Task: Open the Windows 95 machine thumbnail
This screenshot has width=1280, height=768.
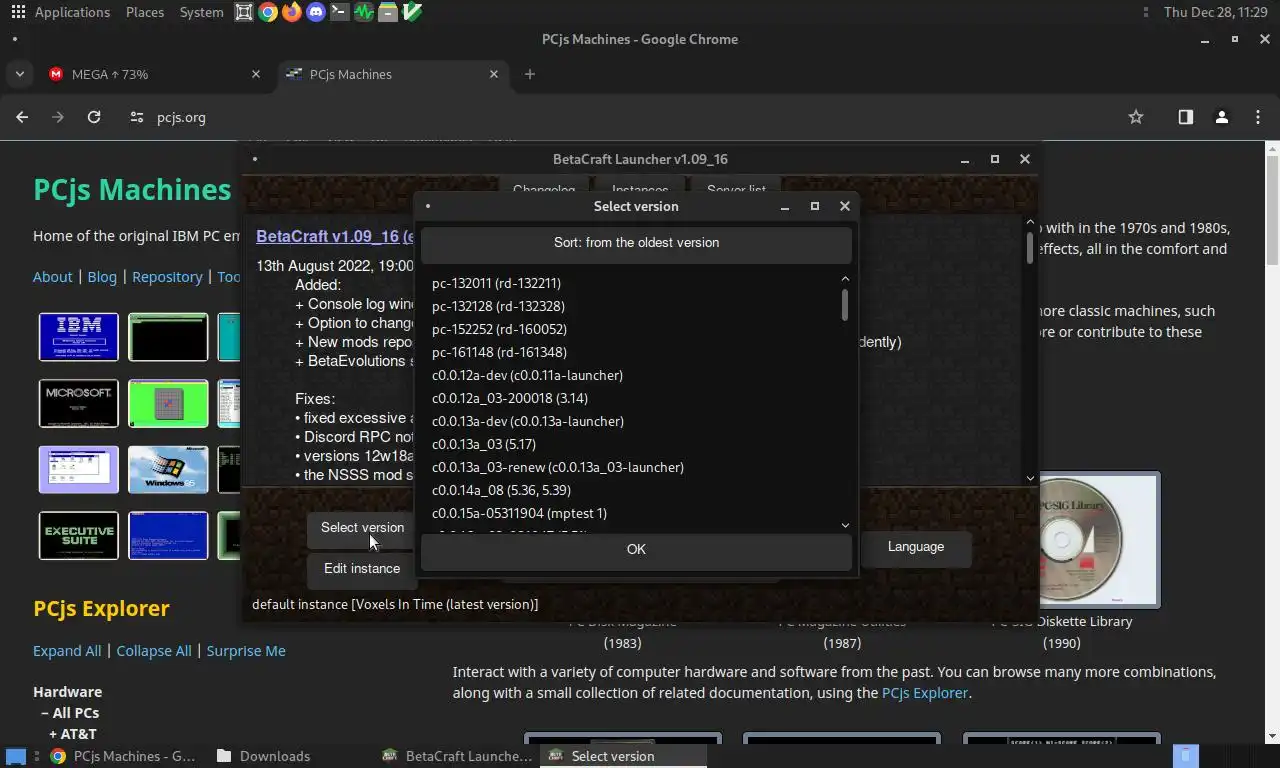Action: tap(168, 470)
